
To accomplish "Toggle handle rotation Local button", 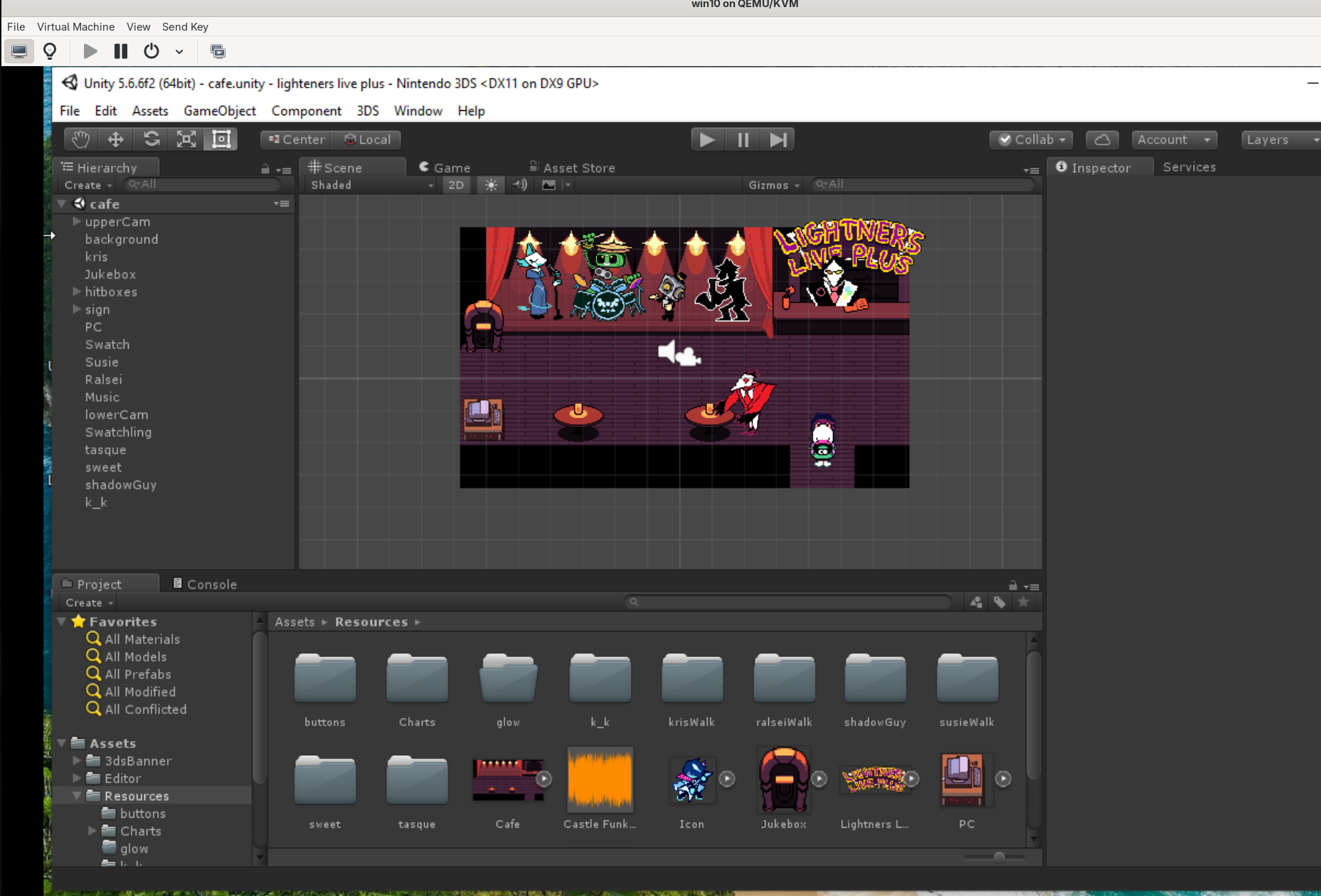I will pos(368,139).
